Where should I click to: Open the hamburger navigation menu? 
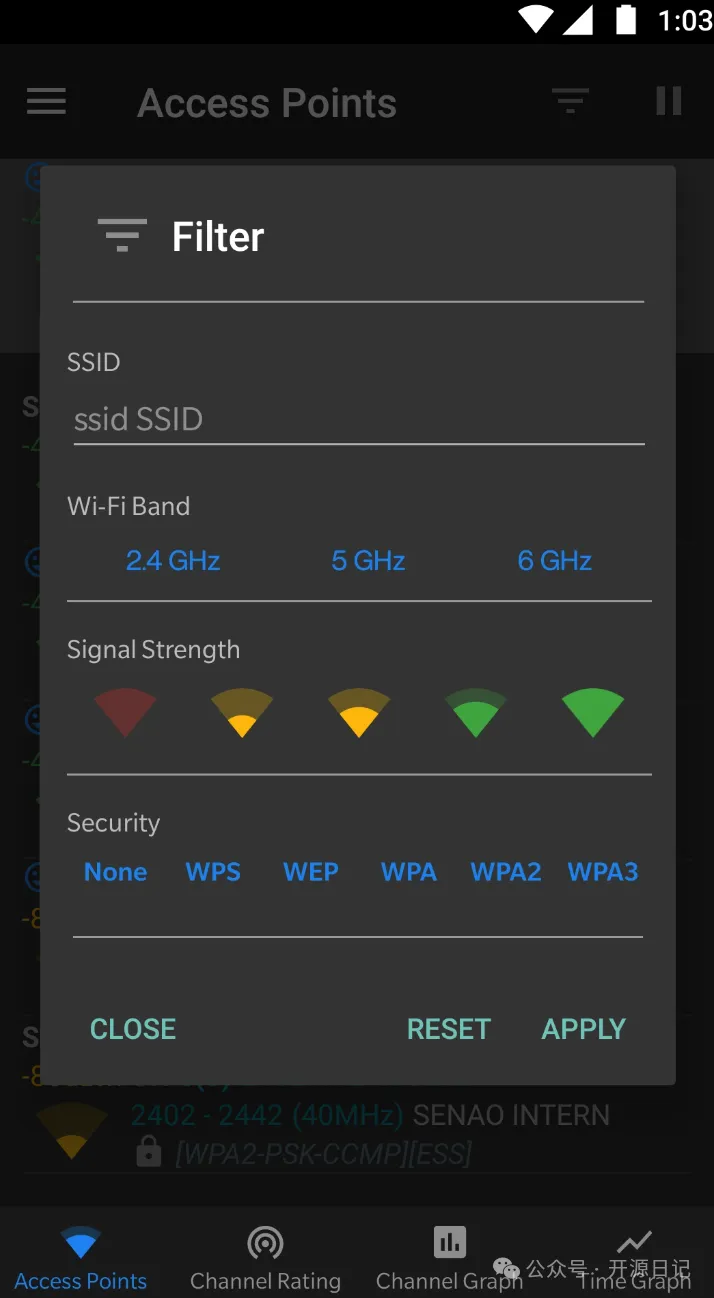pyautogui.click(x=46, y=102)
